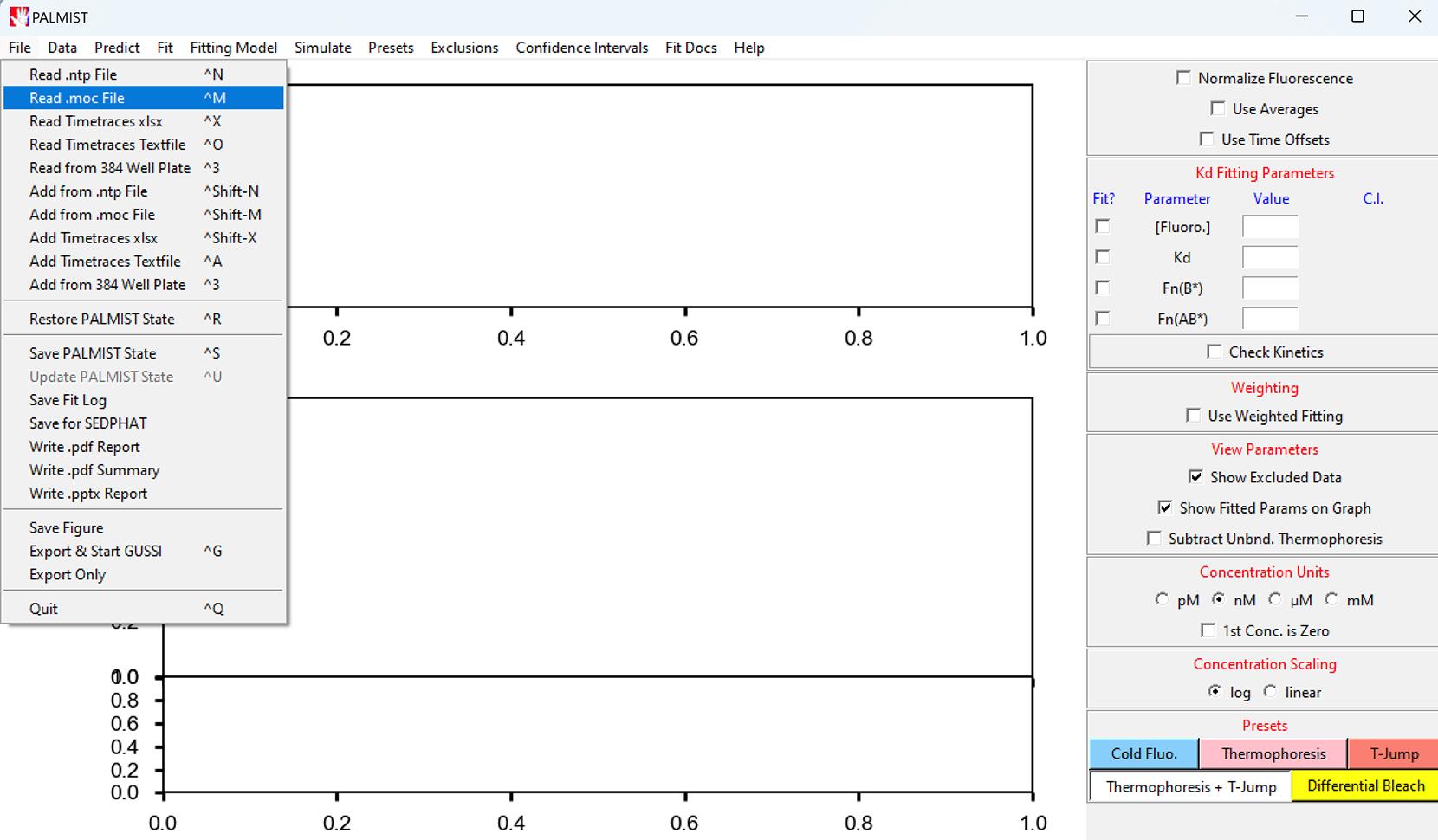Screen dimensions: 1438x840
Task: Click the [Fluoro.] value field
Action: [x=1270, y=227]
